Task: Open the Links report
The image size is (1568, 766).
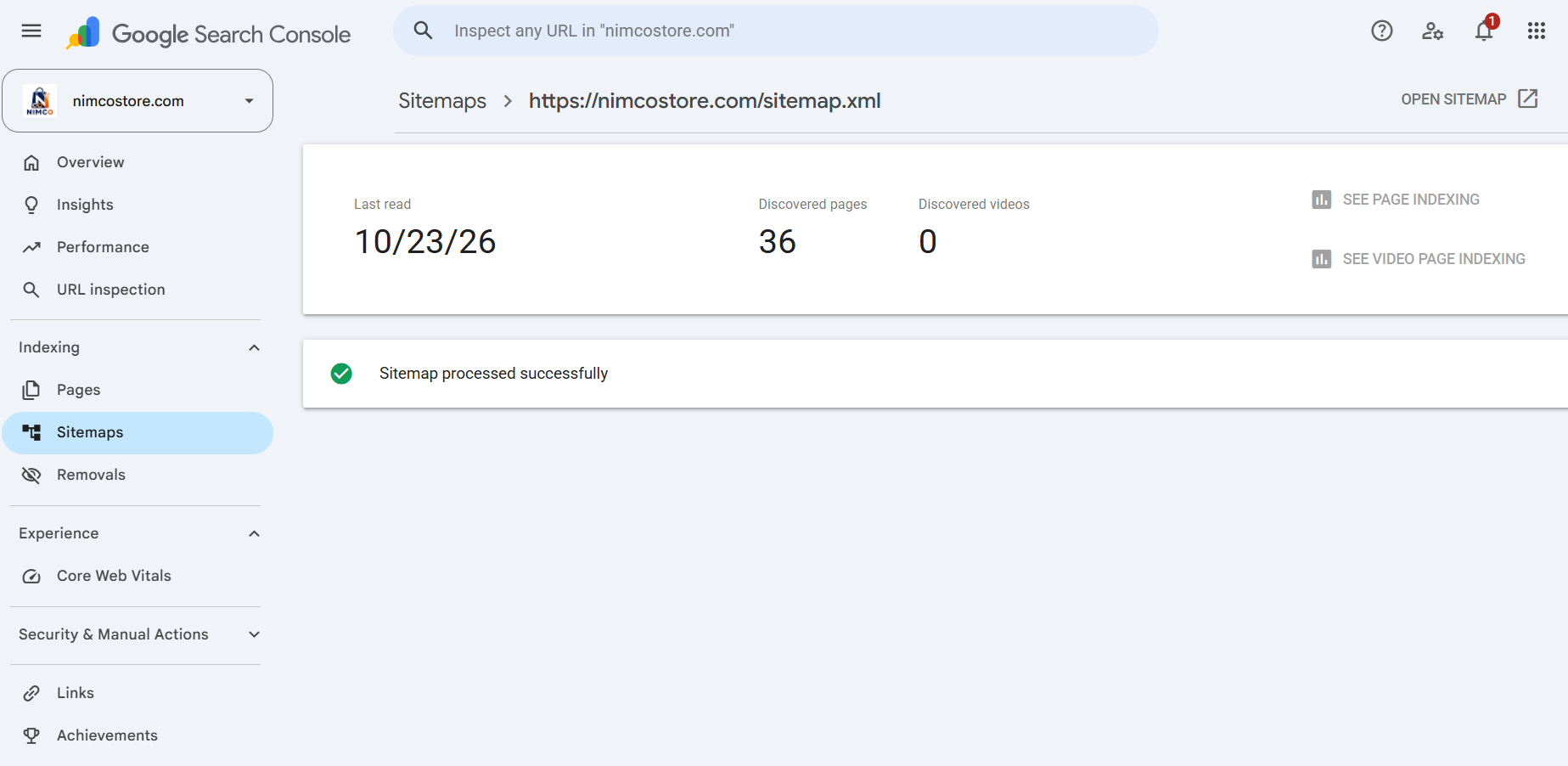Action: [138, 693]
